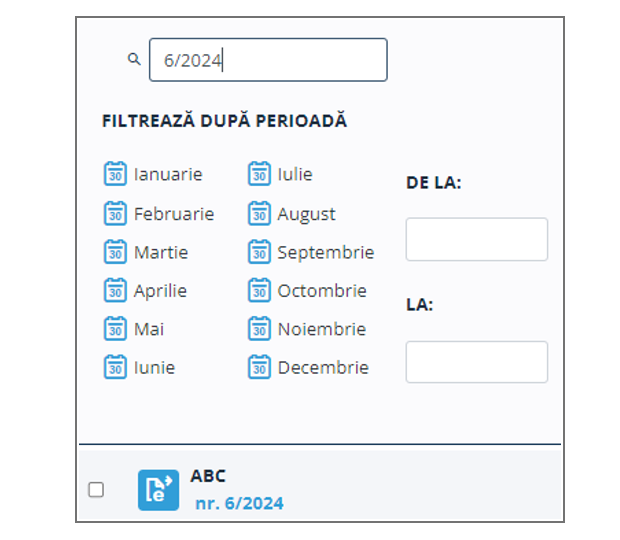Click the Aprilie calendar icon
The width and height of the screenshot is (620, 540).
[115, 291]
